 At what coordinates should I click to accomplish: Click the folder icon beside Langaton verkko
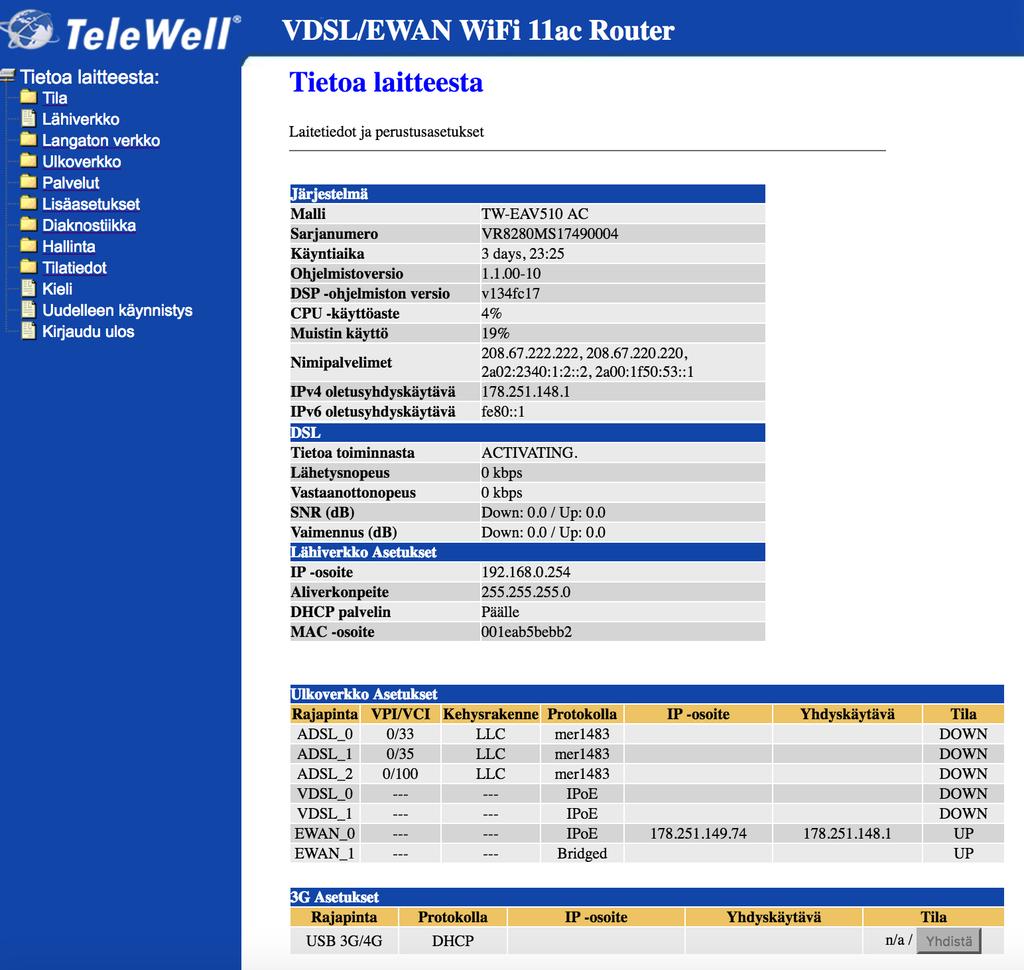pyautogui.click(x=28, y=140)
